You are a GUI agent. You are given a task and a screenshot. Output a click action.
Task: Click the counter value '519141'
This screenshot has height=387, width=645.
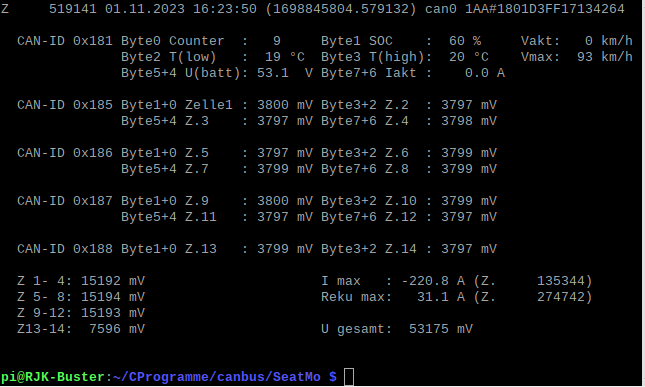73,9
